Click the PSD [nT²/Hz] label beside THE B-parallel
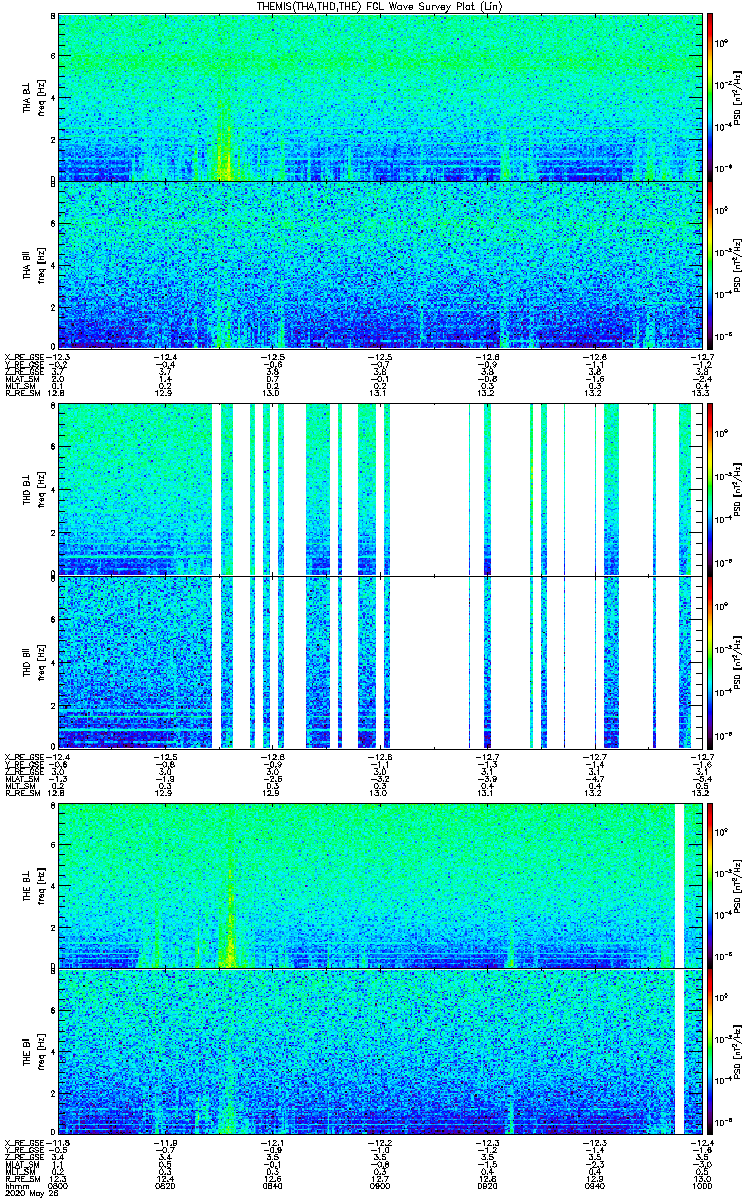This screenshot has width=750, height=1200. tap(737, 1051)
